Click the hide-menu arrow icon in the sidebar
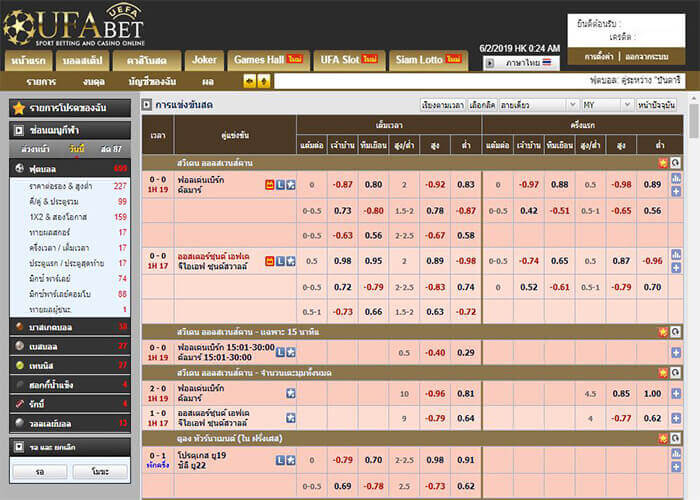 pos(19,130)
